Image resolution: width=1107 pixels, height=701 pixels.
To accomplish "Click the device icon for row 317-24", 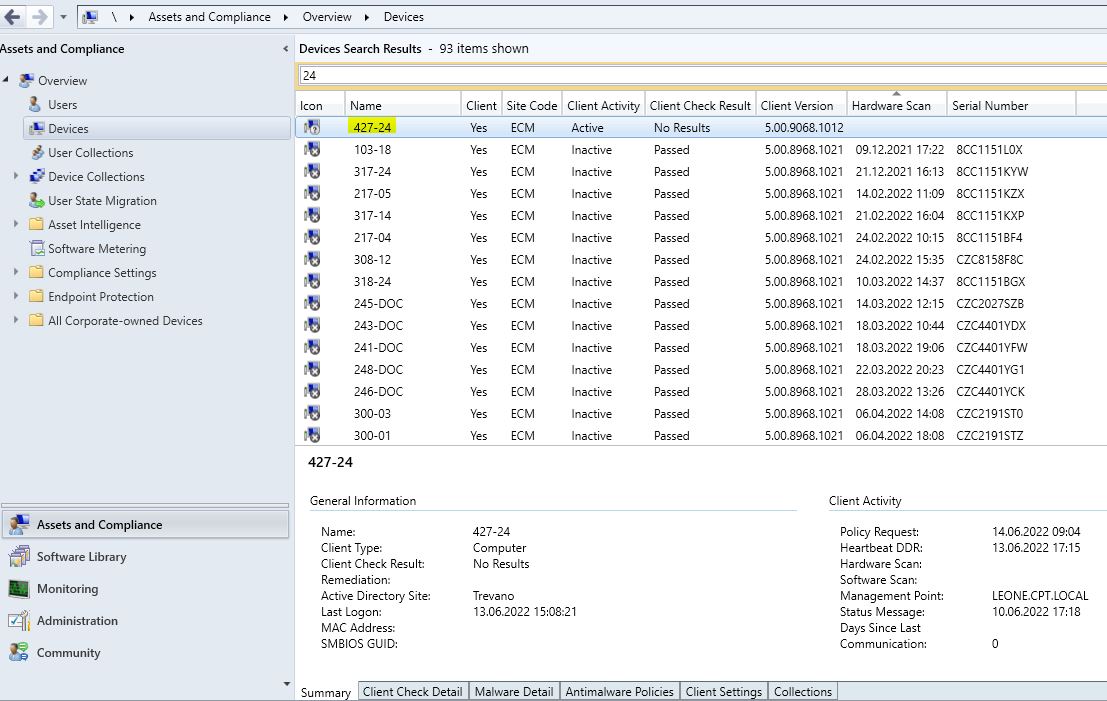I will click(x=312, y=172).
